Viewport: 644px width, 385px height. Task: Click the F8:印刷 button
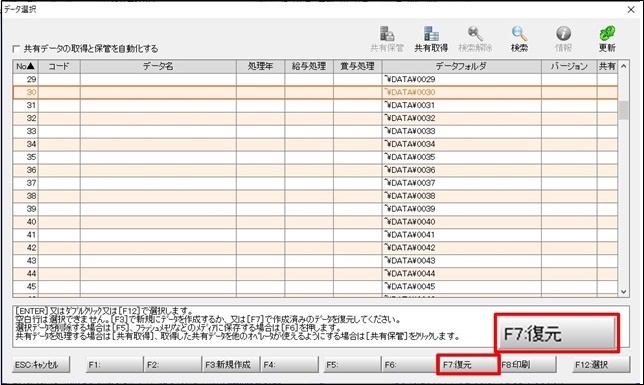click(528, 364)
